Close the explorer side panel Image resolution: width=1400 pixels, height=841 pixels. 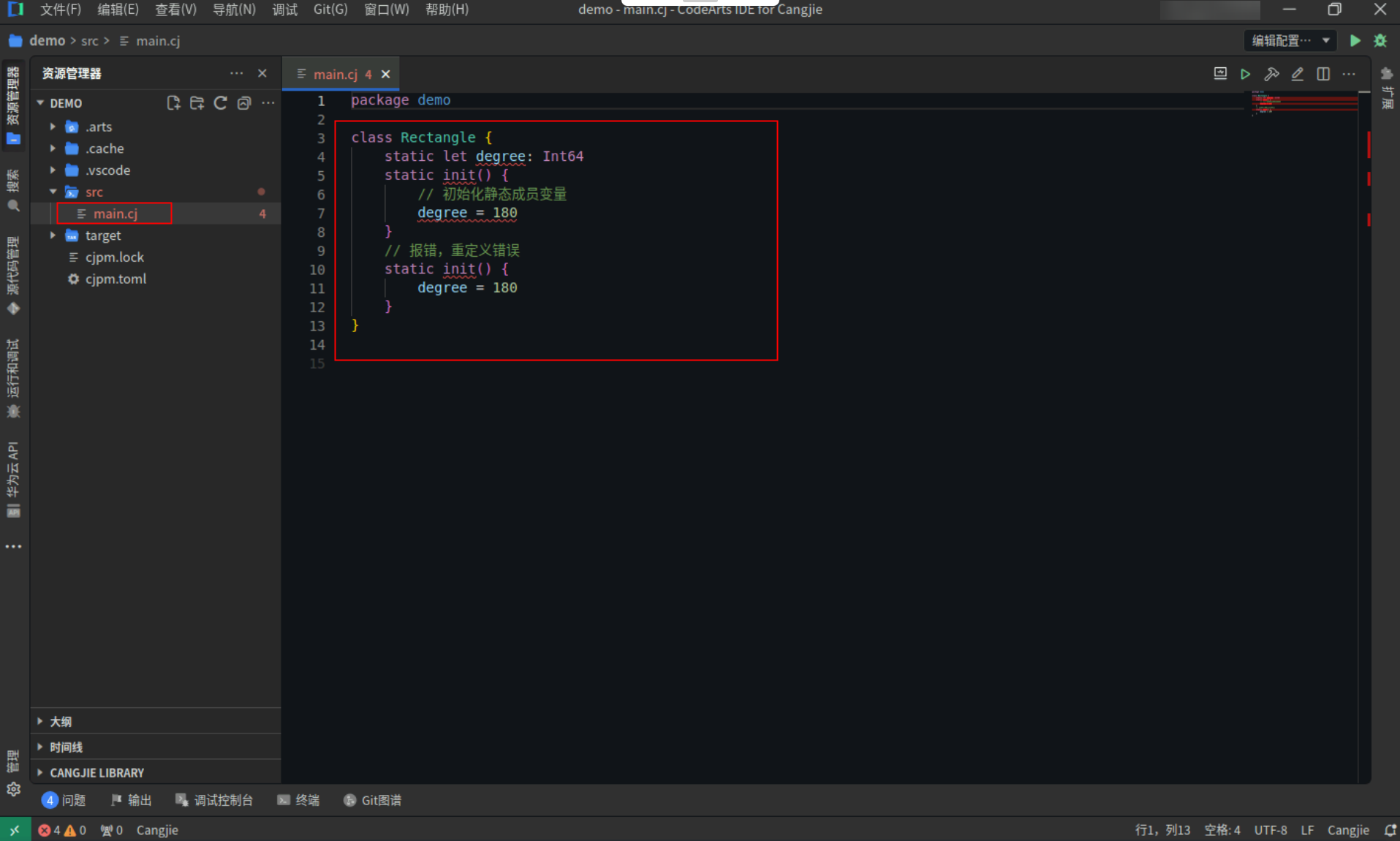point(262,73)
